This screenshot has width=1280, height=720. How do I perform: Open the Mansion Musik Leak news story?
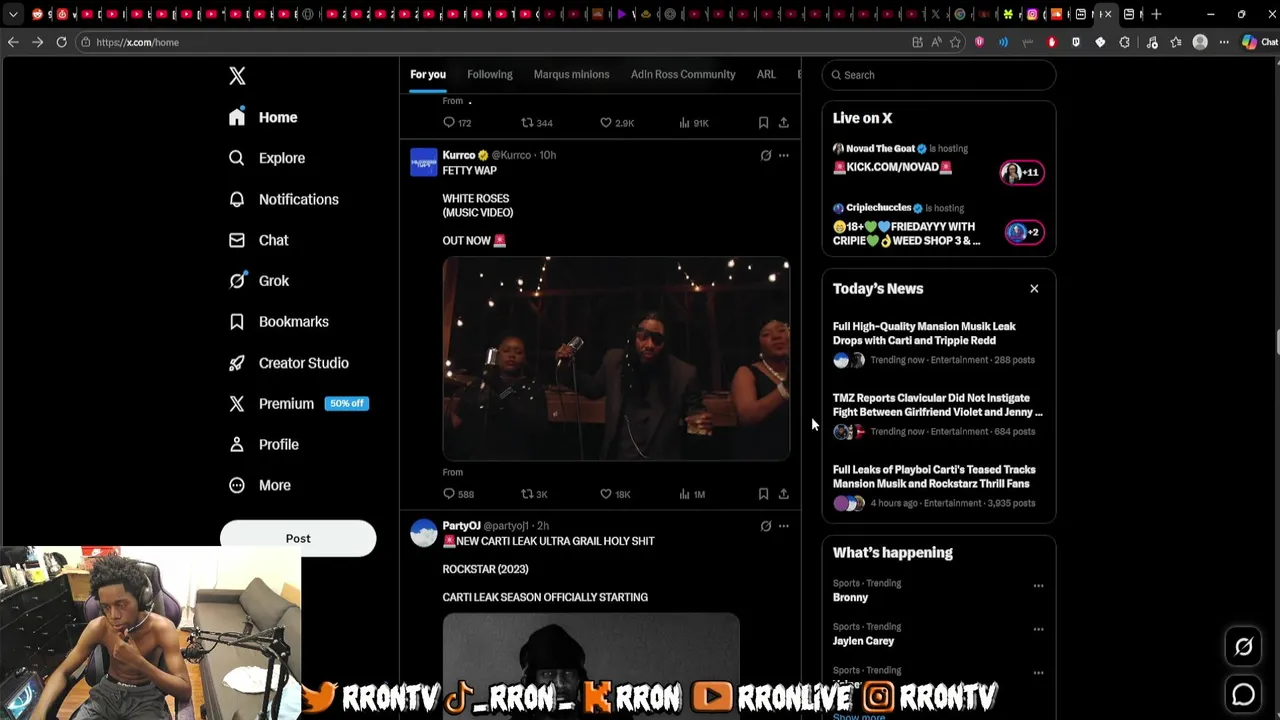click(x=939, y=343)
